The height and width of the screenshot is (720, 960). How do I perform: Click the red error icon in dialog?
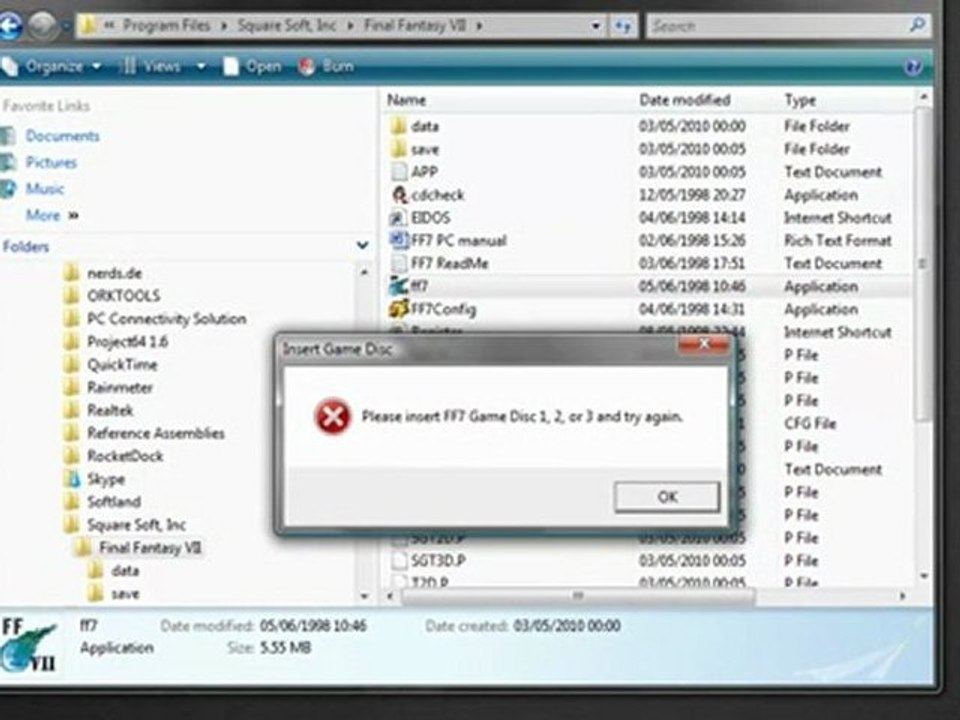click(x=332, y=417)
